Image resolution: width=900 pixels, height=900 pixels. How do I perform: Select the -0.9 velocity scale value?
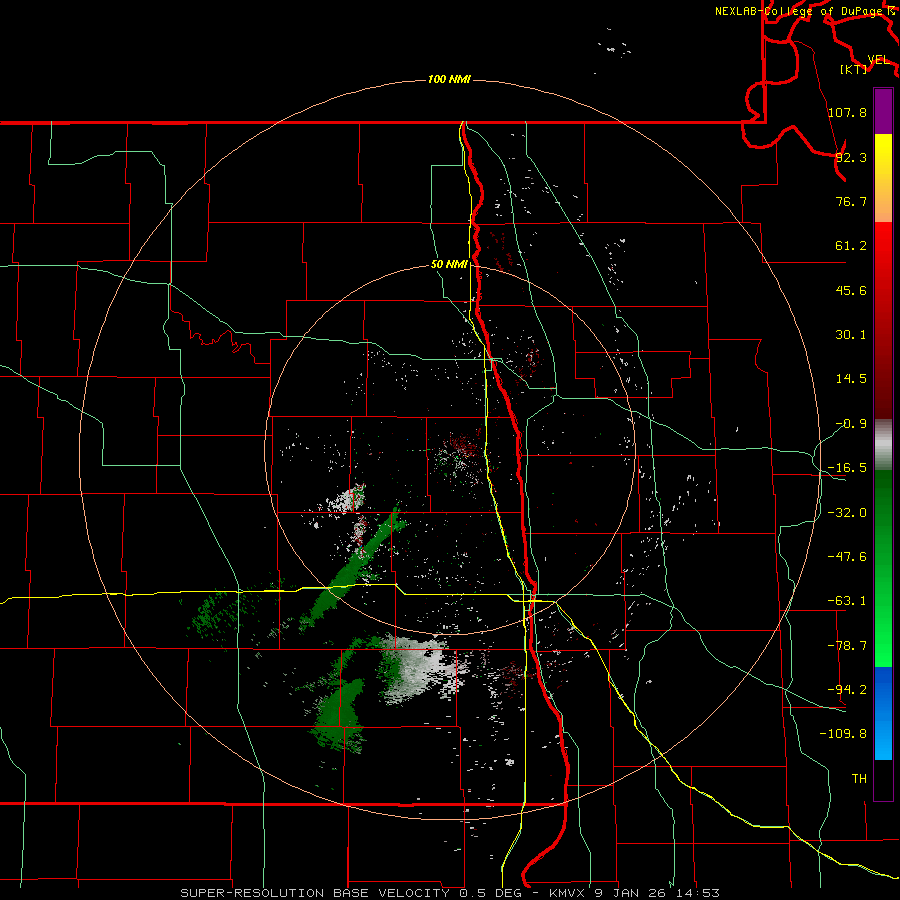(851, 424)
